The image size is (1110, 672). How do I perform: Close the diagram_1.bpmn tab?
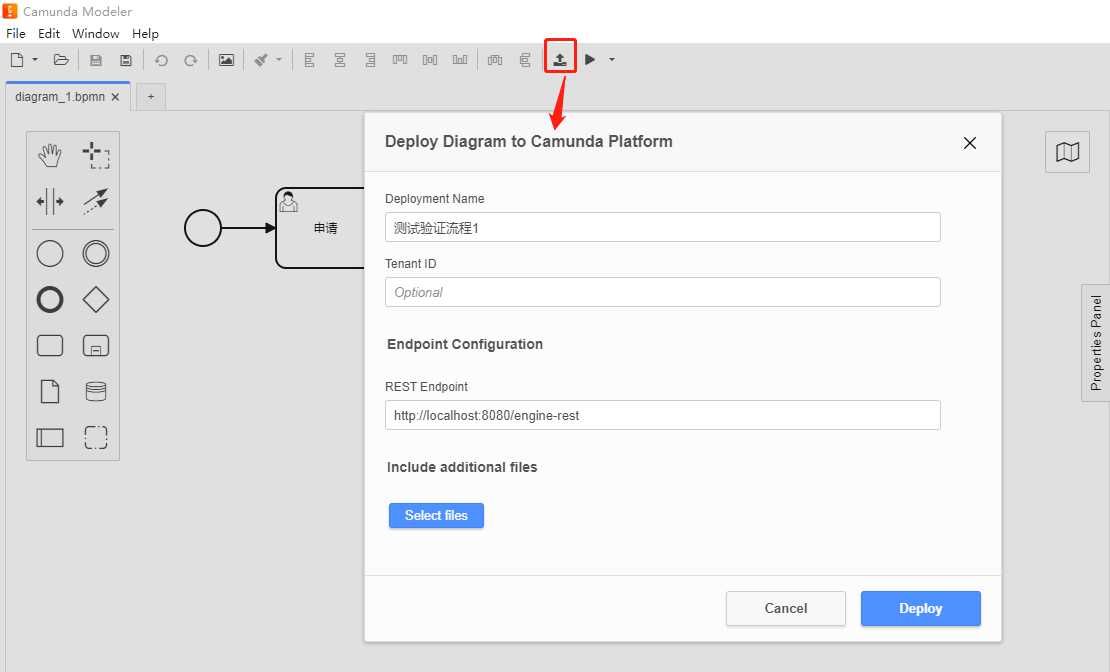coord(115,97)
